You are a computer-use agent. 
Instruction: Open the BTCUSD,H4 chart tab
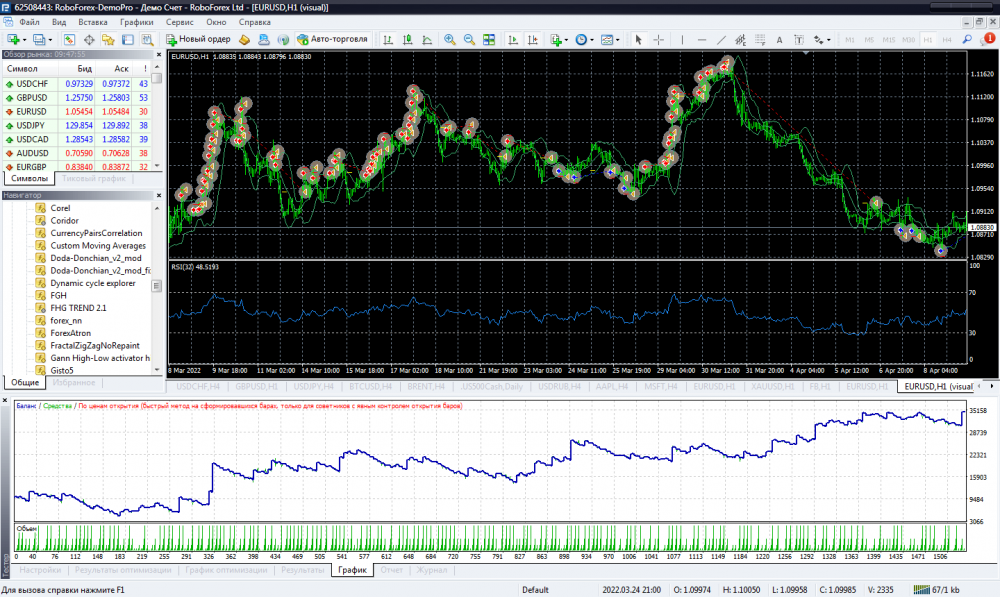pos(370,387)
